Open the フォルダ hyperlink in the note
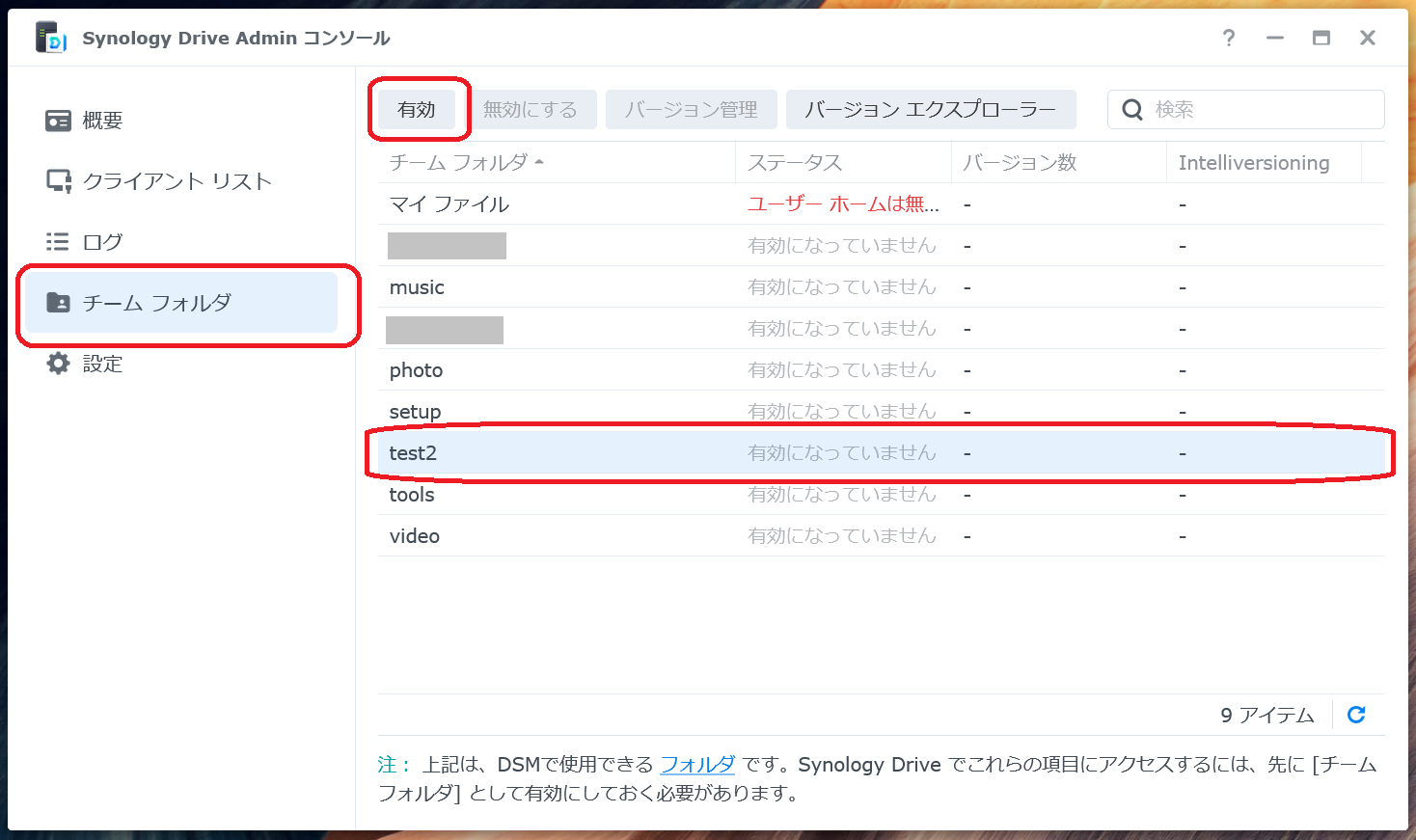1416x840 pixels. click(696, 765)
